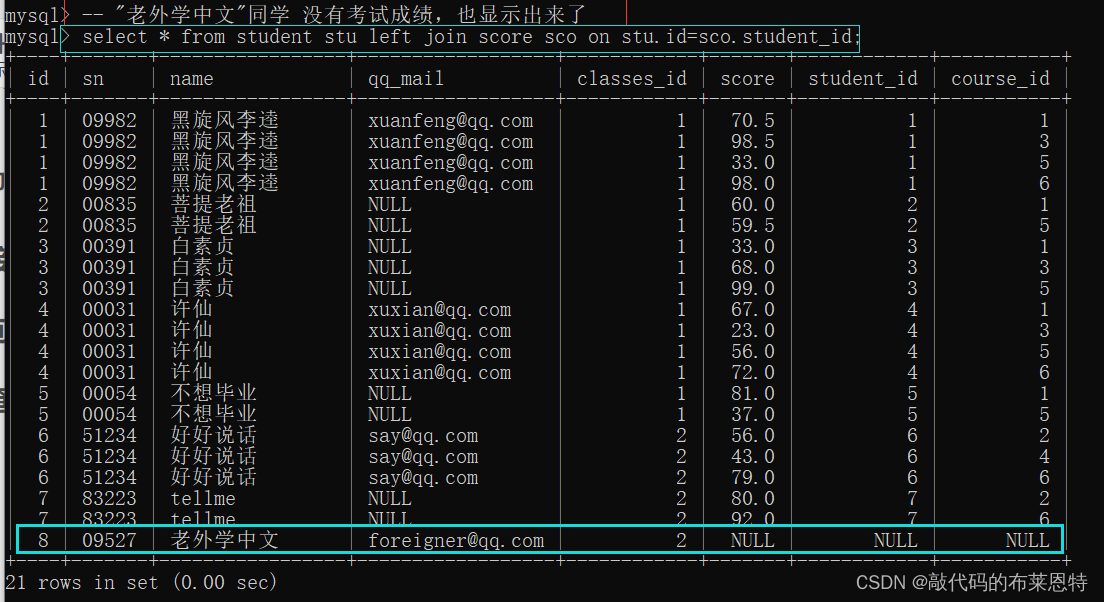Select the "name" column header
1104x602 pixels.
point(192,79)
